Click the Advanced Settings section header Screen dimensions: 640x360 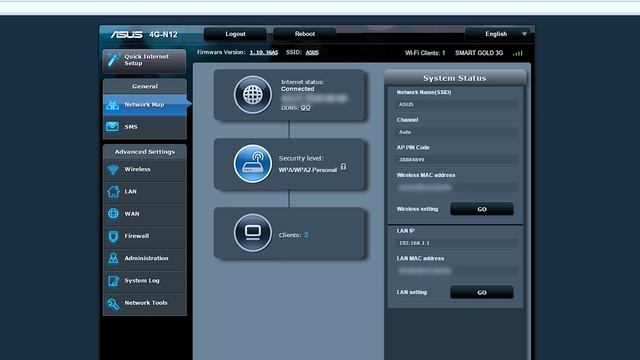(145, 152)
